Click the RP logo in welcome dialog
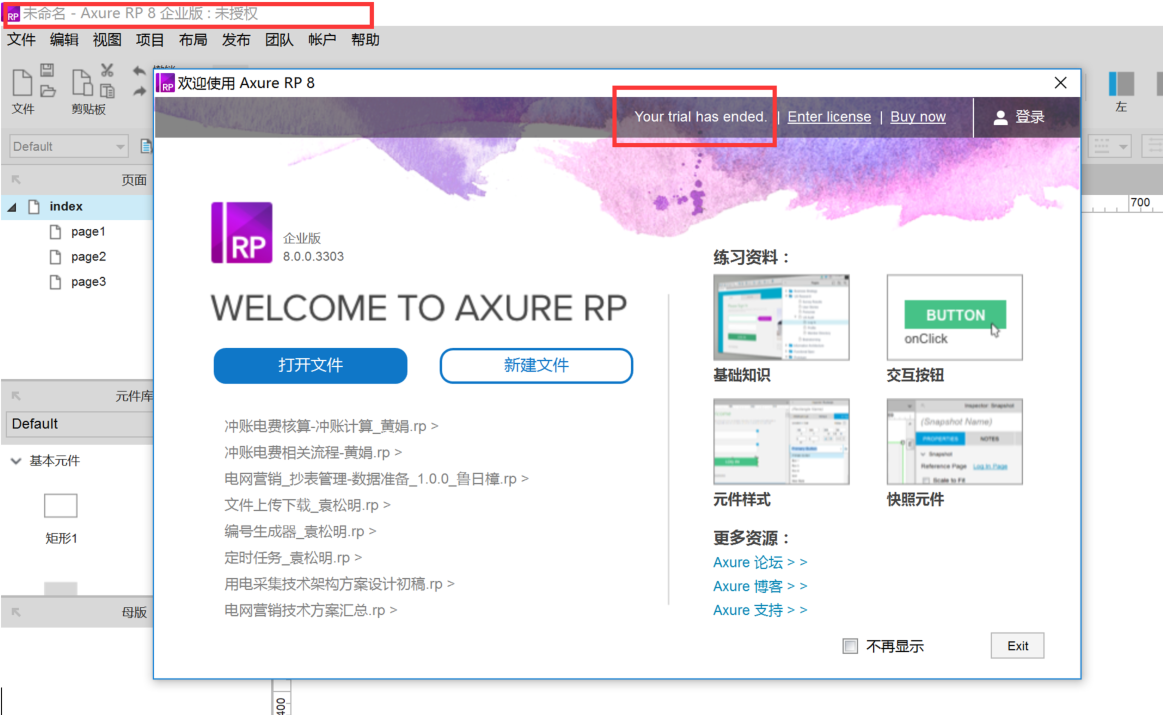Image resolution: width=1163 pixels, height=715 pixels. [x=242, y=233]
